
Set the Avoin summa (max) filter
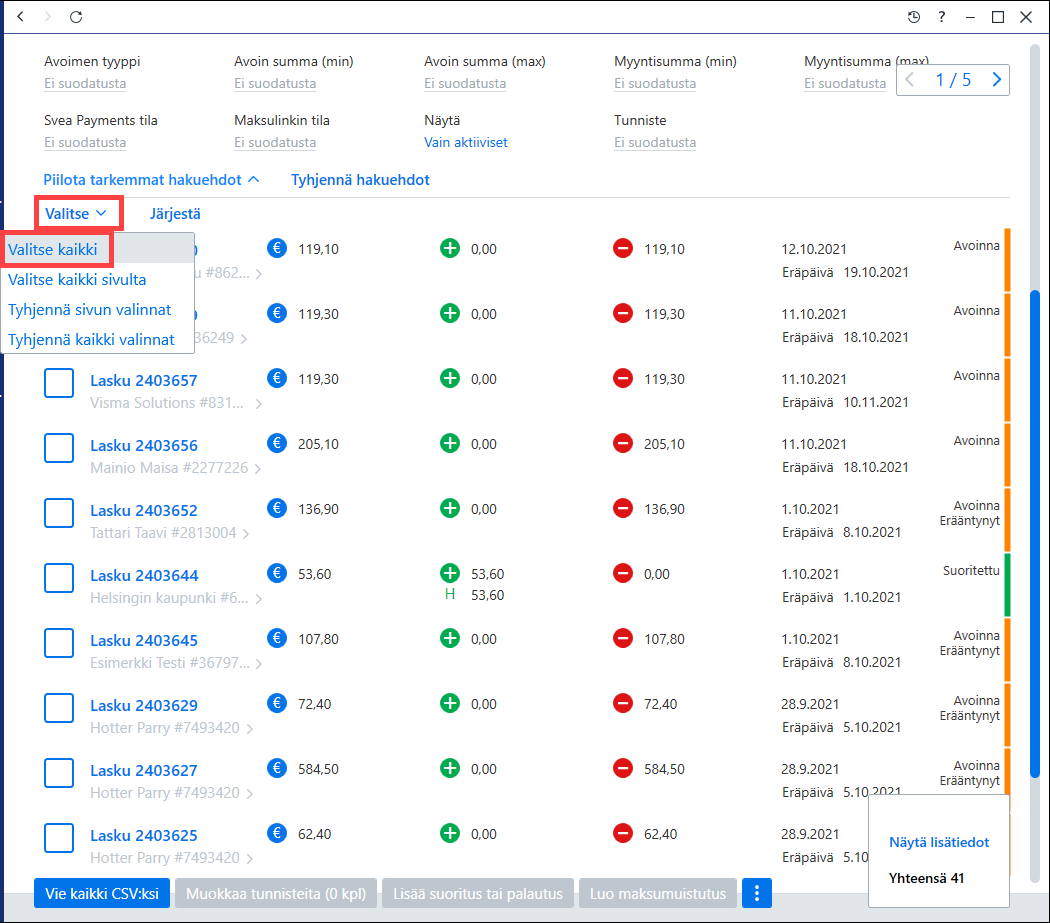465,84
